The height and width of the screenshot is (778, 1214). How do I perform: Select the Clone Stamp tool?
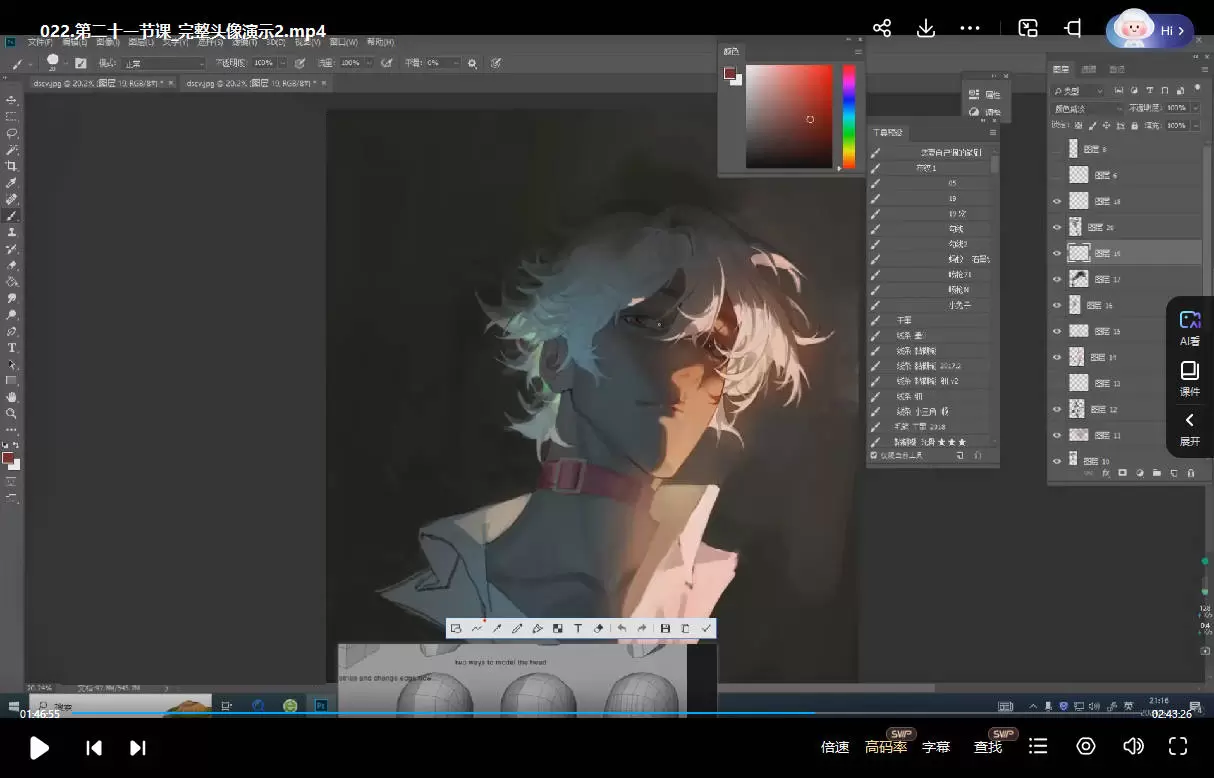12,232
